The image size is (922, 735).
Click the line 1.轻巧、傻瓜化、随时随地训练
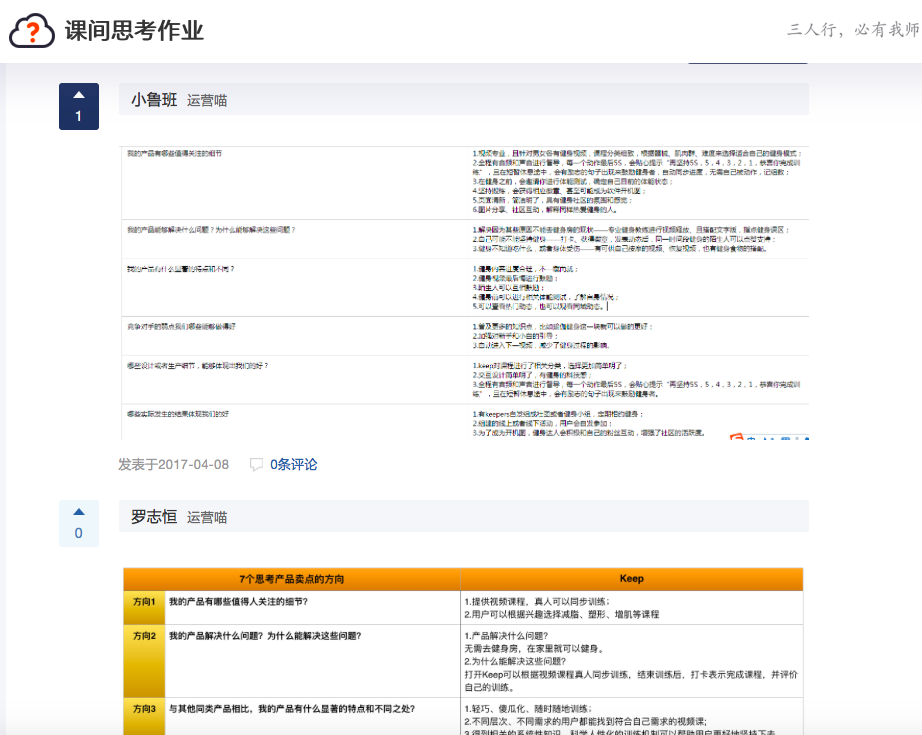[x=528, y=709]
